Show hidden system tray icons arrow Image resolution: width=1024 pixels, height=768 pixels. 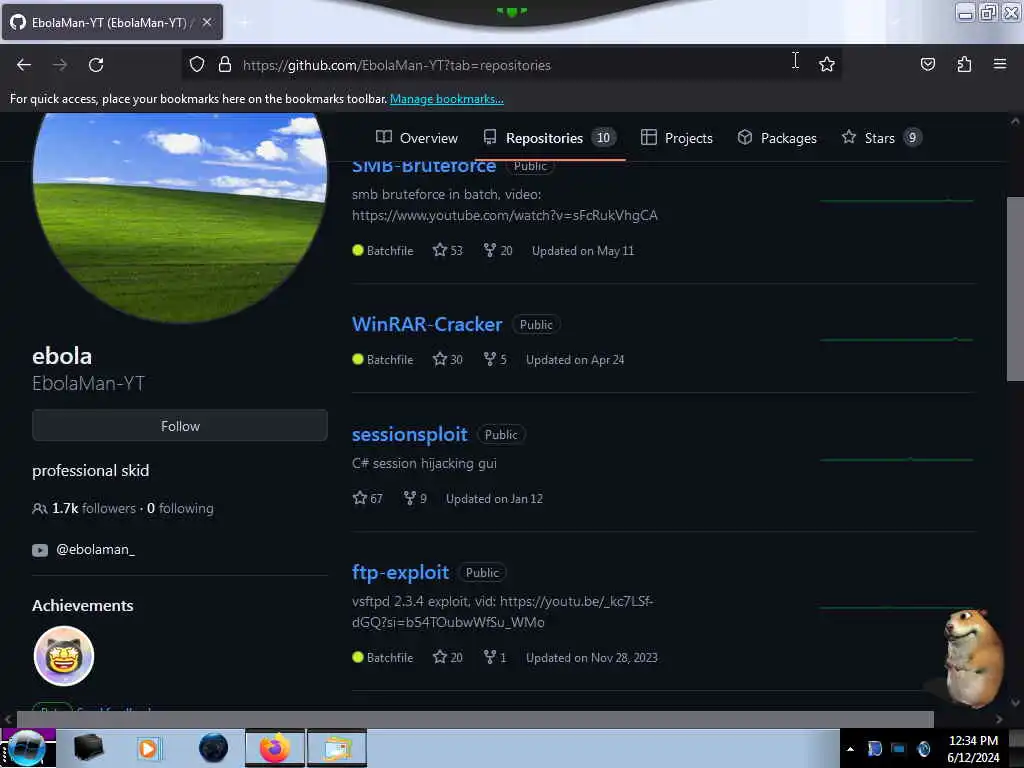click(x=850, y=748)
